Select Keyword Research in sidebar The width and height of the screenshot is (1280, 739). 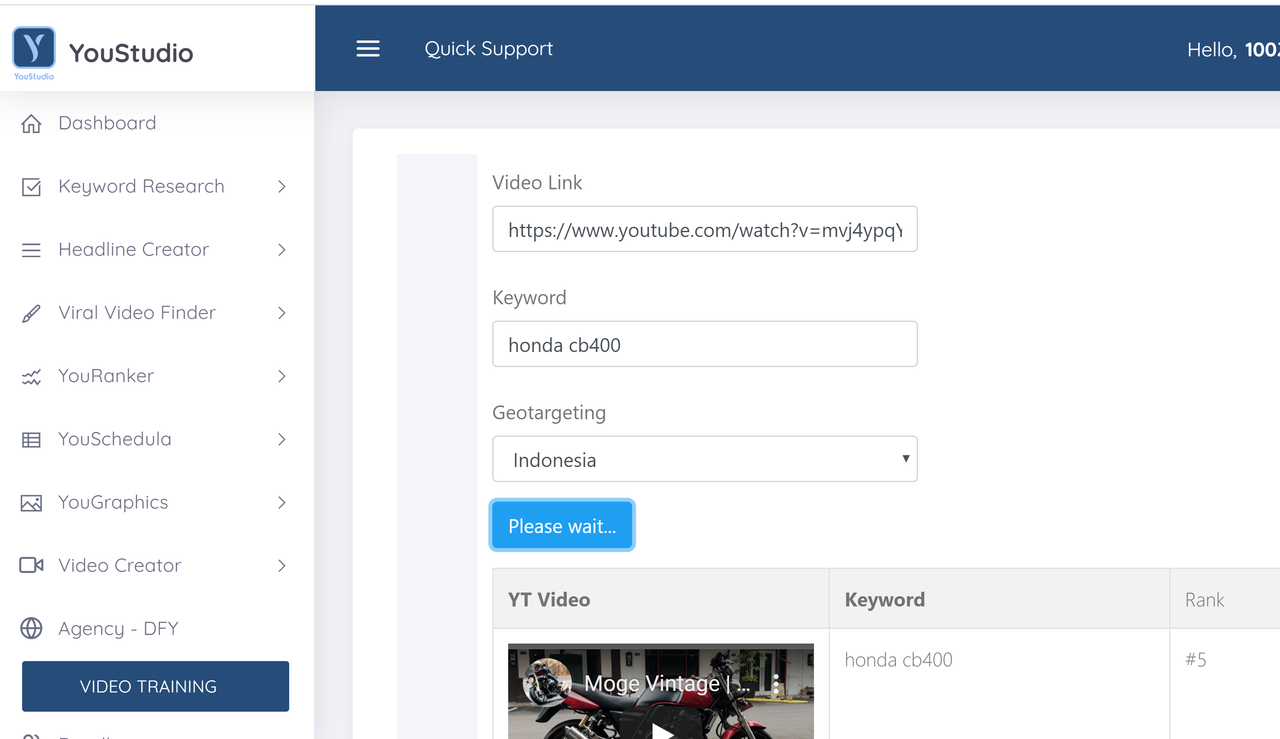[x=141, y=186]
